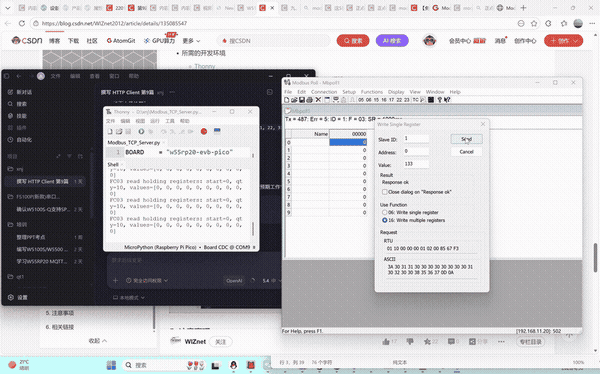Click the red 搜索 button on CSDN
Viewport: 600px width, 374px height.
(353, 41)
